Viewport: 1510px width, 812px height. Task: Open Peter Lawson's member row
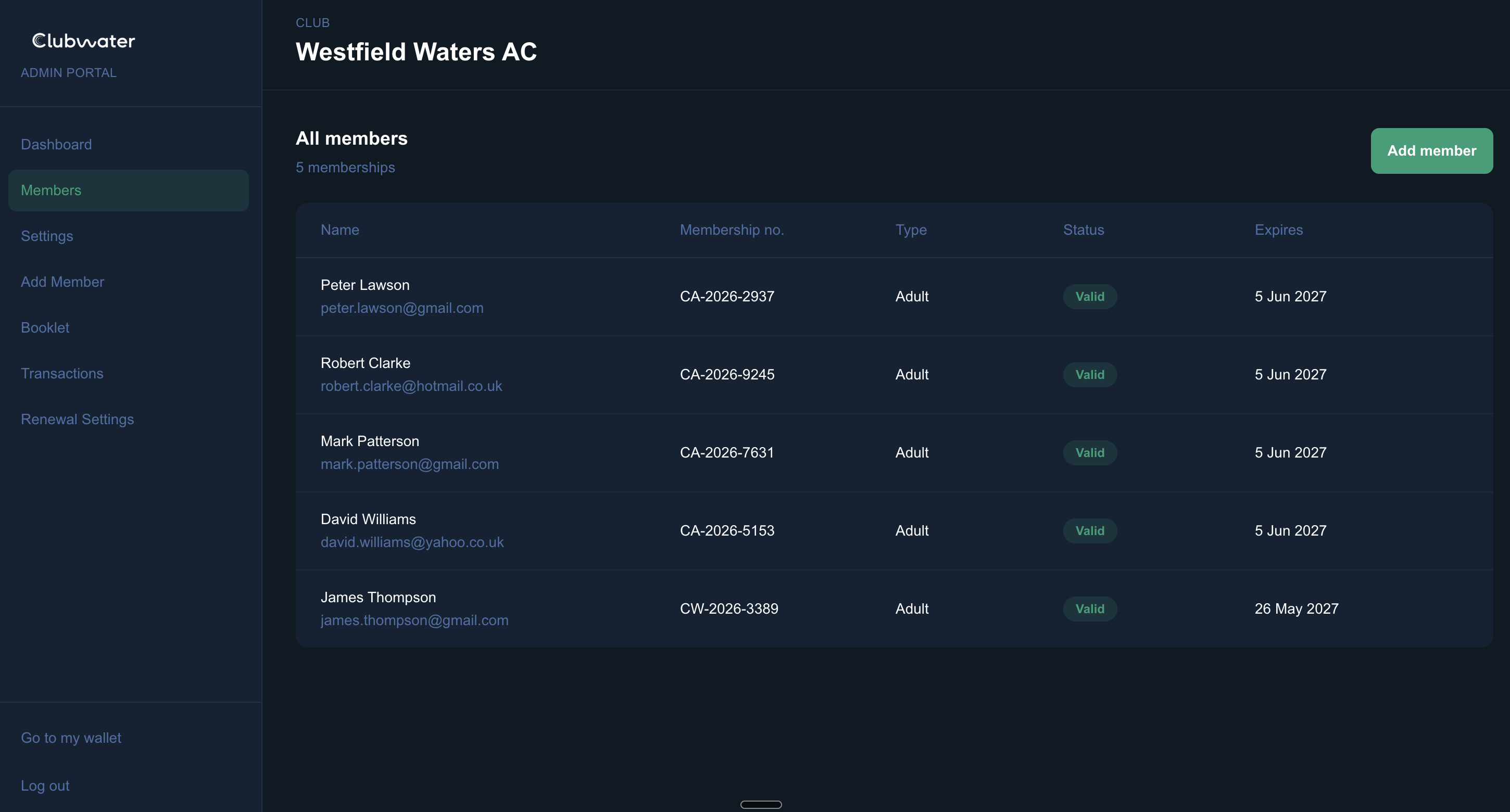click(894, 297)
